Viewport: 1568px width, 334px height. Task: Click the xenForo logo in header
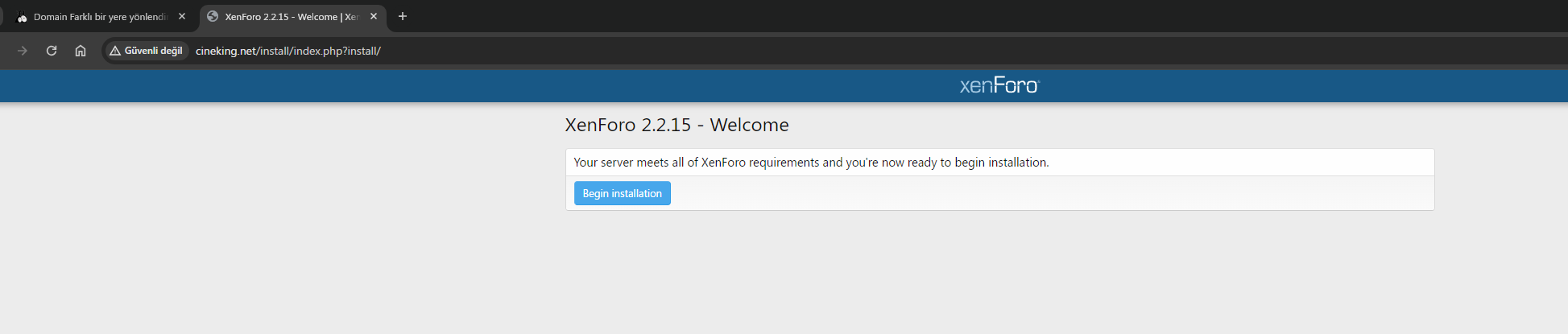(x=999, y=85)
